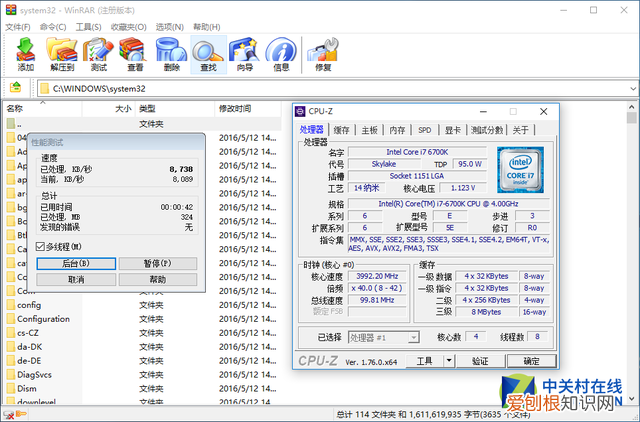Click the config folder icon
640x422 pixels.
coord(11,305)
